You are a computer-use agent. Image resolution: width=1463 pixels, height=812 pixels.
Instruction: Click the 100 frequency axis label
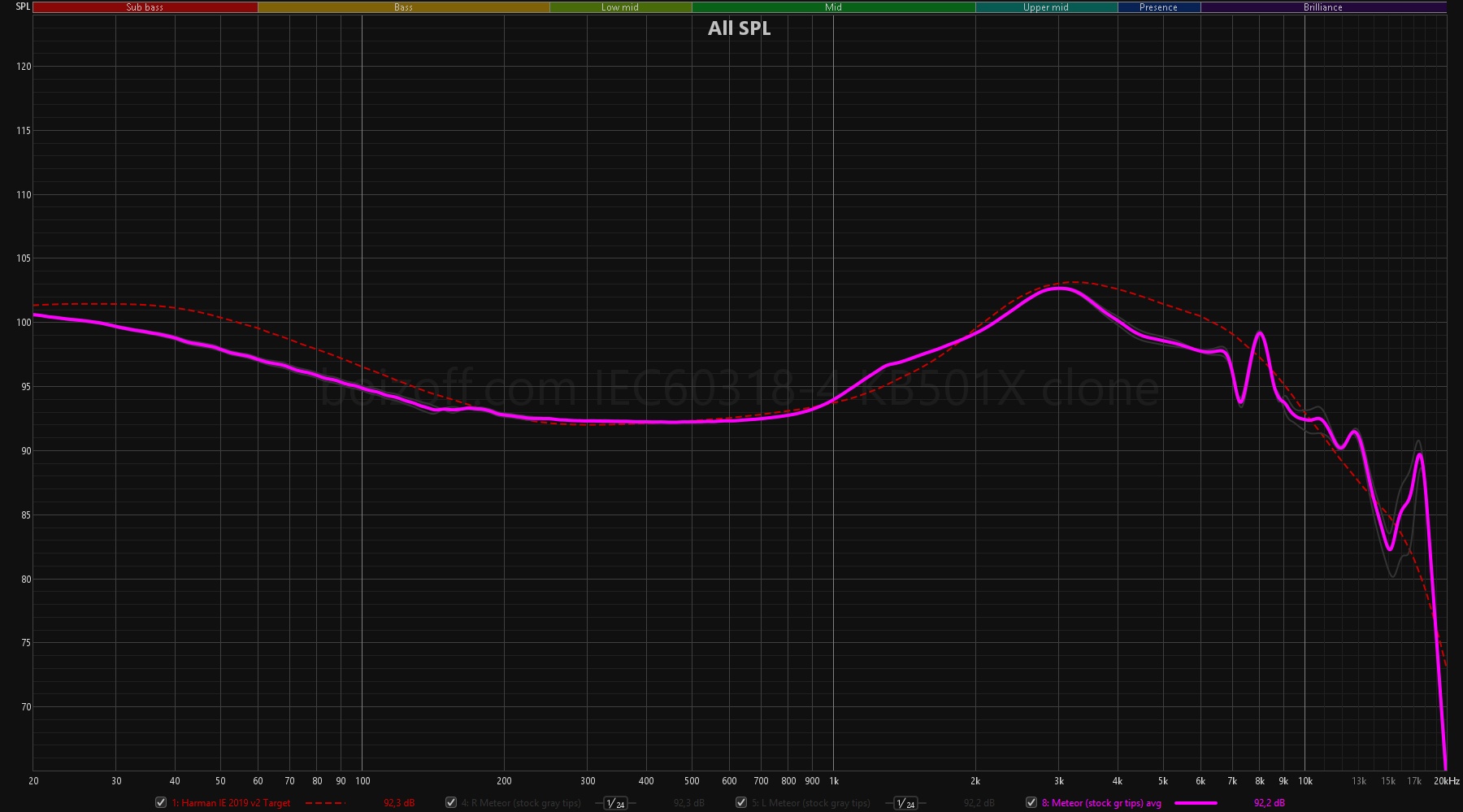coord(362,781)
